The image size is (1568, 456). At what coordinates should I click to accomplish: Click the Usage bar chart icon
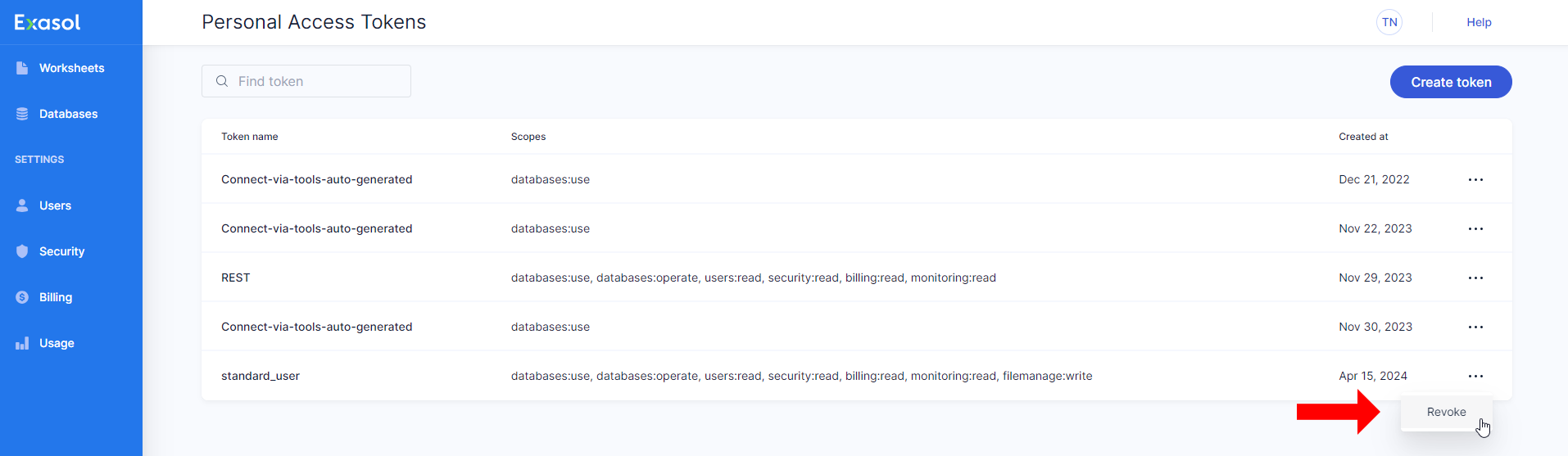(x=22, y=343)
